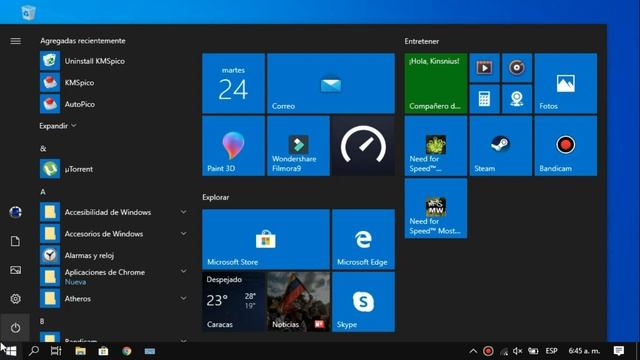Launch Need for Speed Most Wanted tile
Image resolution: width=640 pixels, height=360 pixels.
(x=436, y=208)
